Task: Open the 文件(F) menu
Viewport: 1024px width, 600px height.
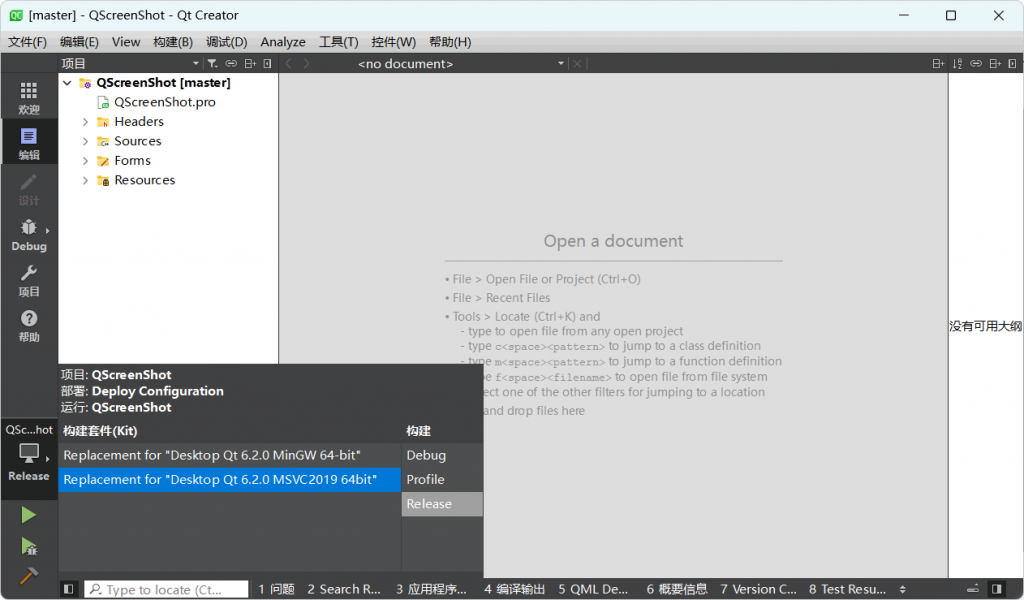Action: coord(27,42)
